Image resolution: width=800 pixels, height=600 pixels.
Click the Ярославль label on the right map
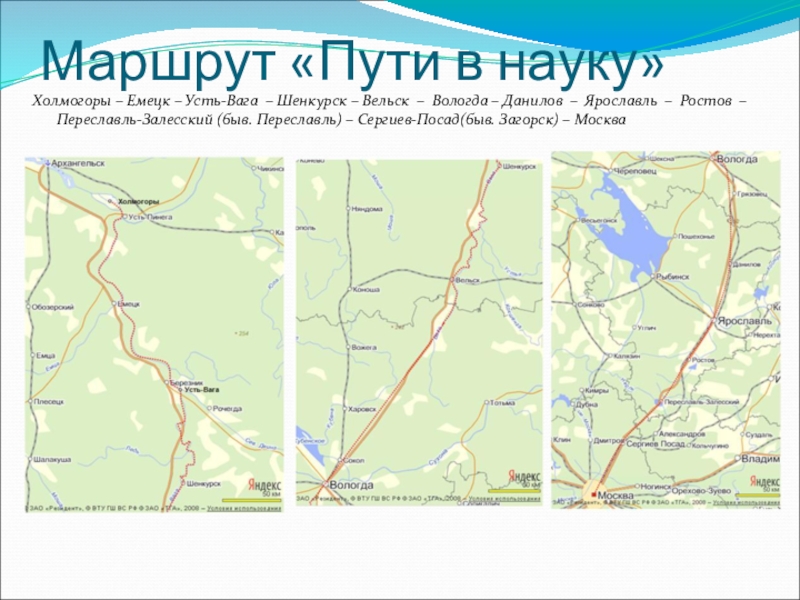pyautogui.click(x=745, y=321)
